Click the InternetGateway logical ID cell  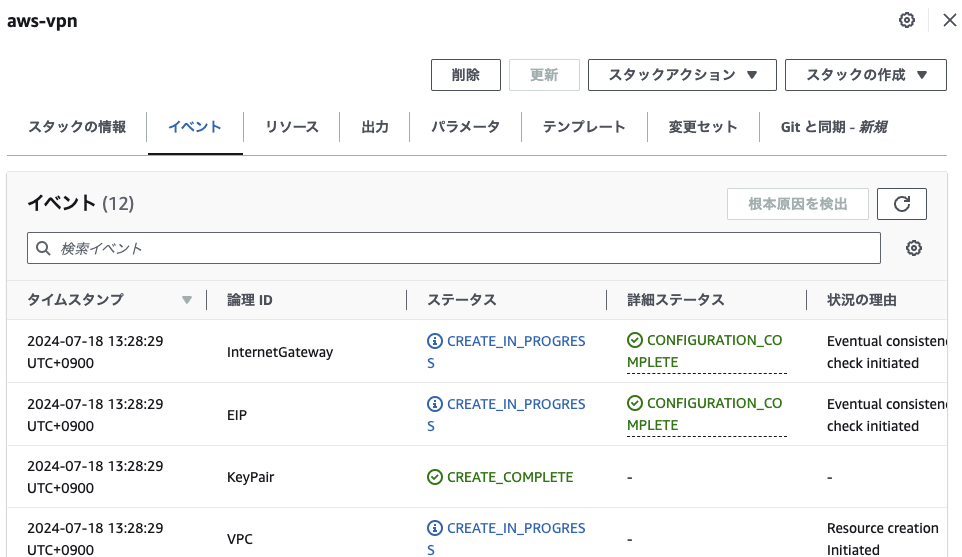280,352
